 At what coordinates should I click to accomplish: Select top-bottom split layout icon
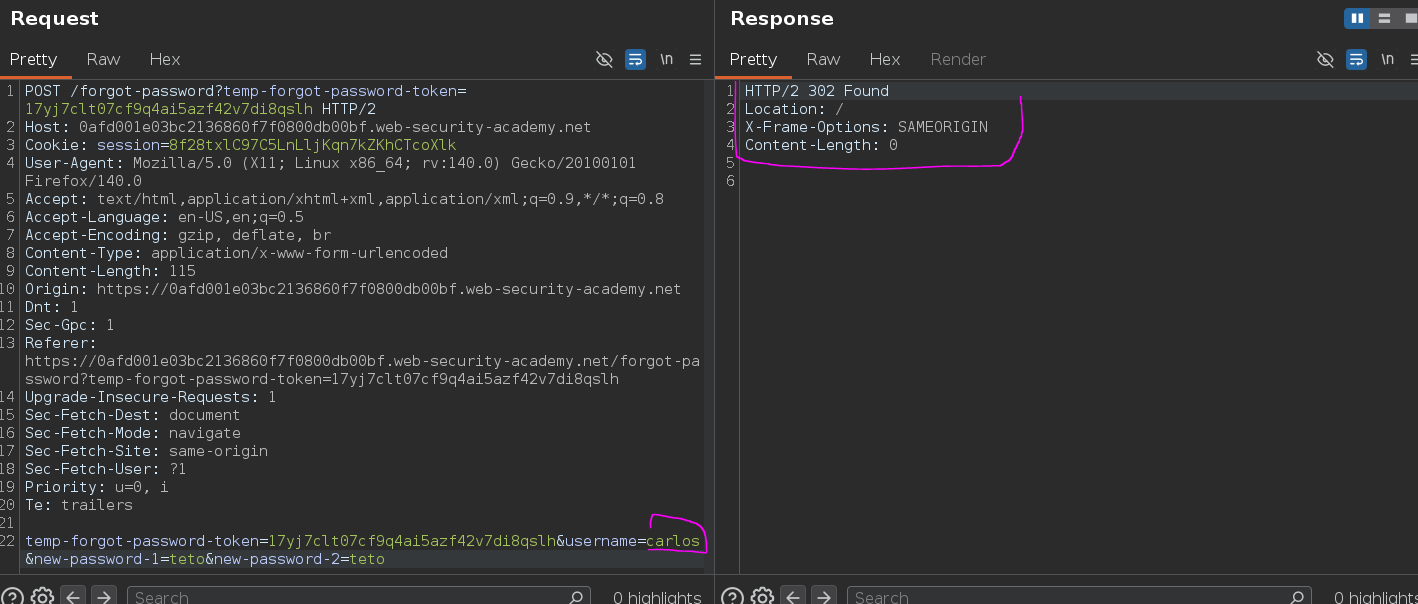pos(1384,18)
